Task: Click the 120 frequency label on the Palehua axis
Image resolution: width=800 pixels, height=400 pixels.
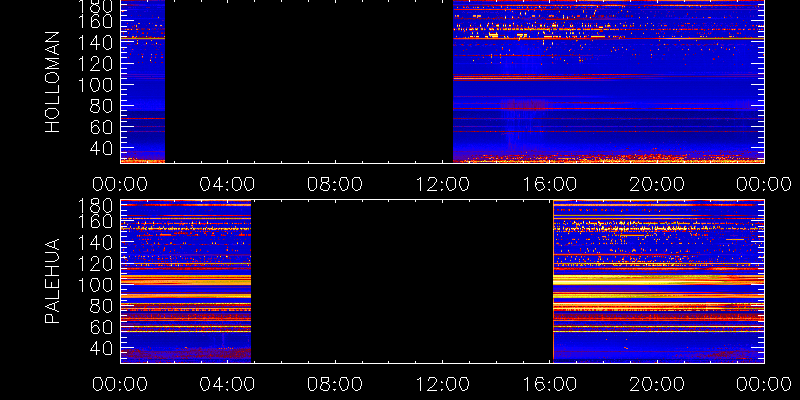Action: 95,264
